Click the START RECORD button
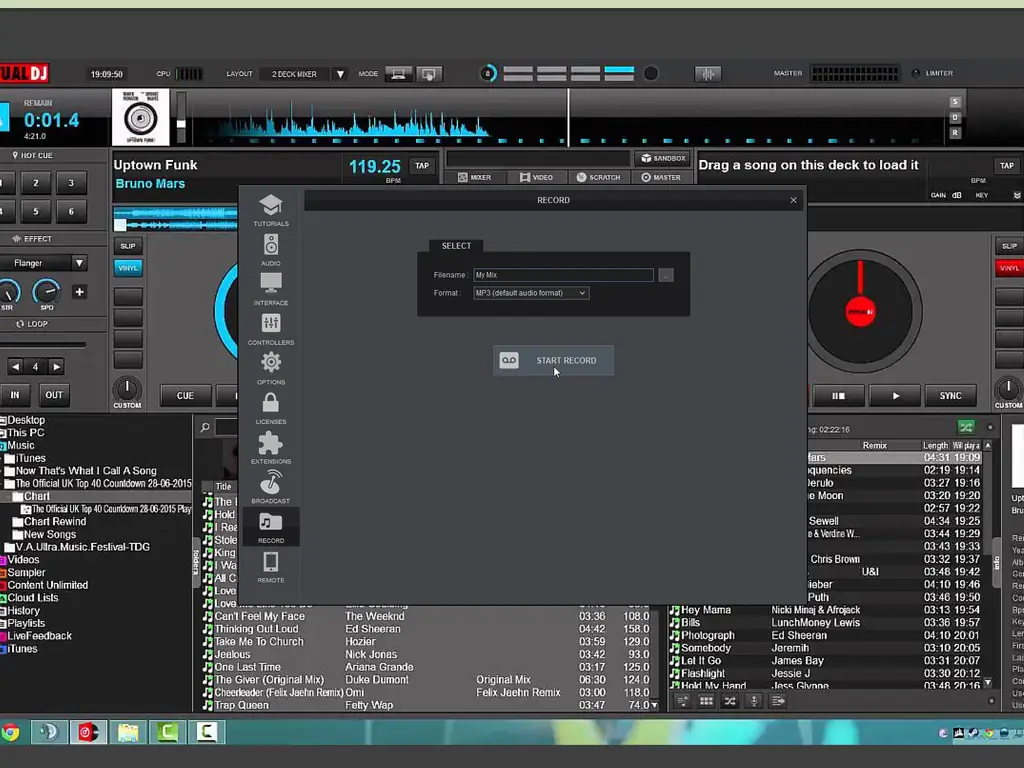 553,360
